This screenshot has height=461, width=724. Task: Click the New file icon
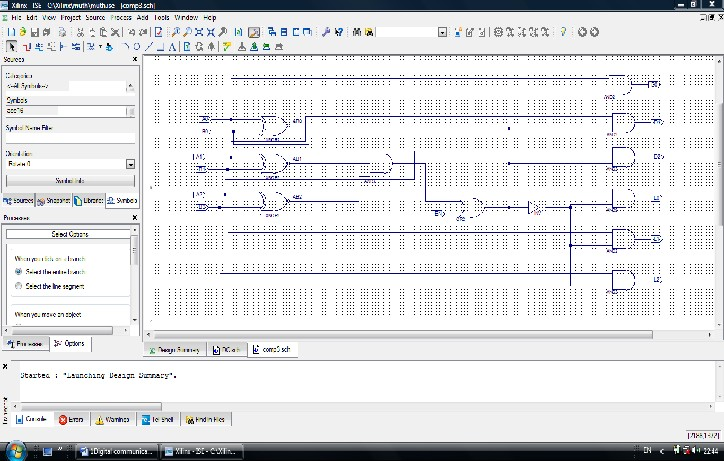pyautogui.click(x=11, y=32)
